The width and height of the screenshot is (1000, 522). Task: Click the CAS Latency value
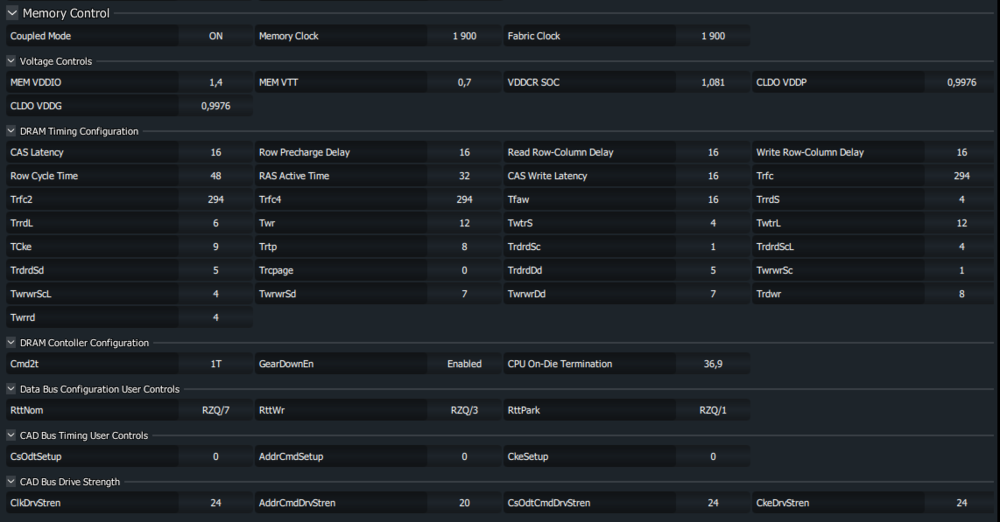[x=216, y=152]
